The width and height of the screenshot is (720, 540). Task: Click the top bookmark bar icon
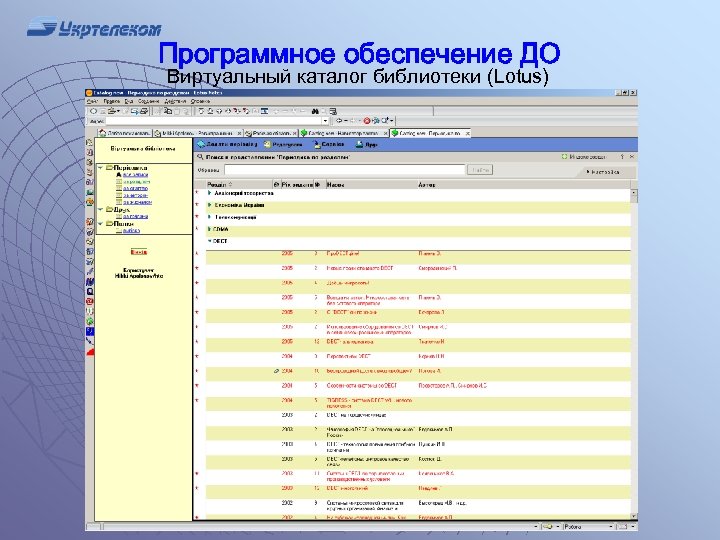click(90, 142)
